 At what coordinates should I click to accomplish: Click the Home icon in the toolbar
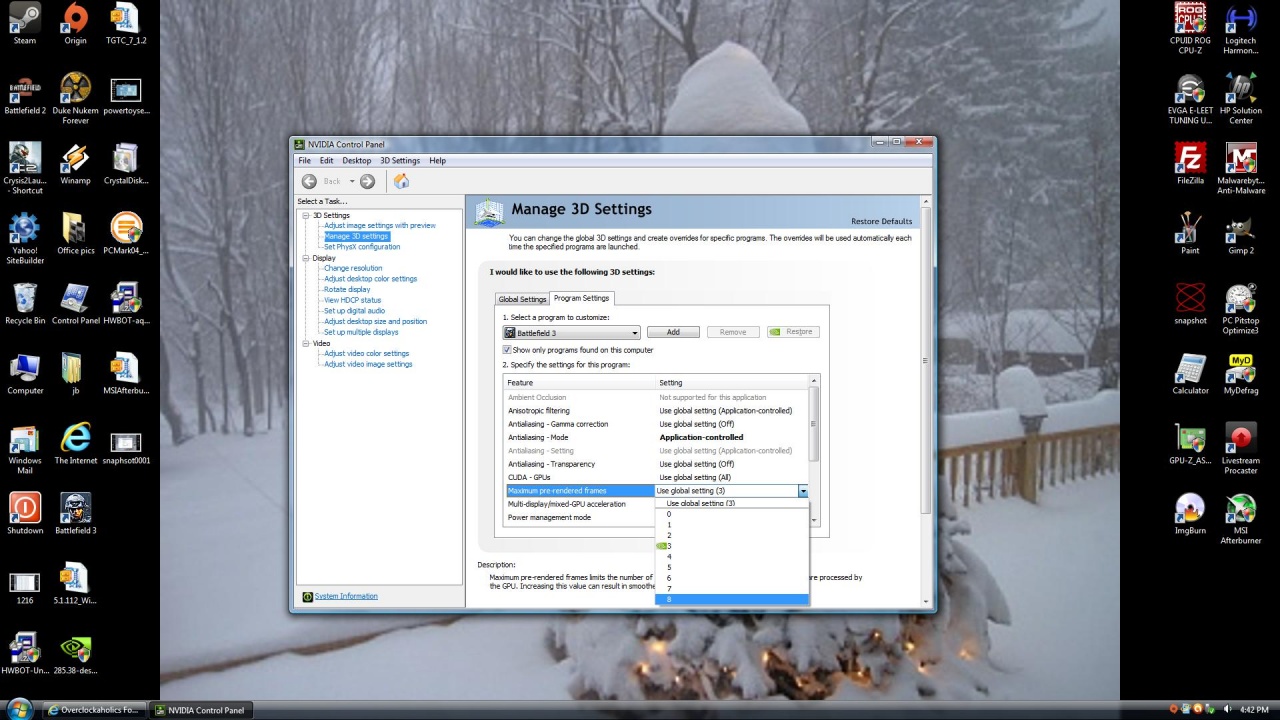point(401,181)
